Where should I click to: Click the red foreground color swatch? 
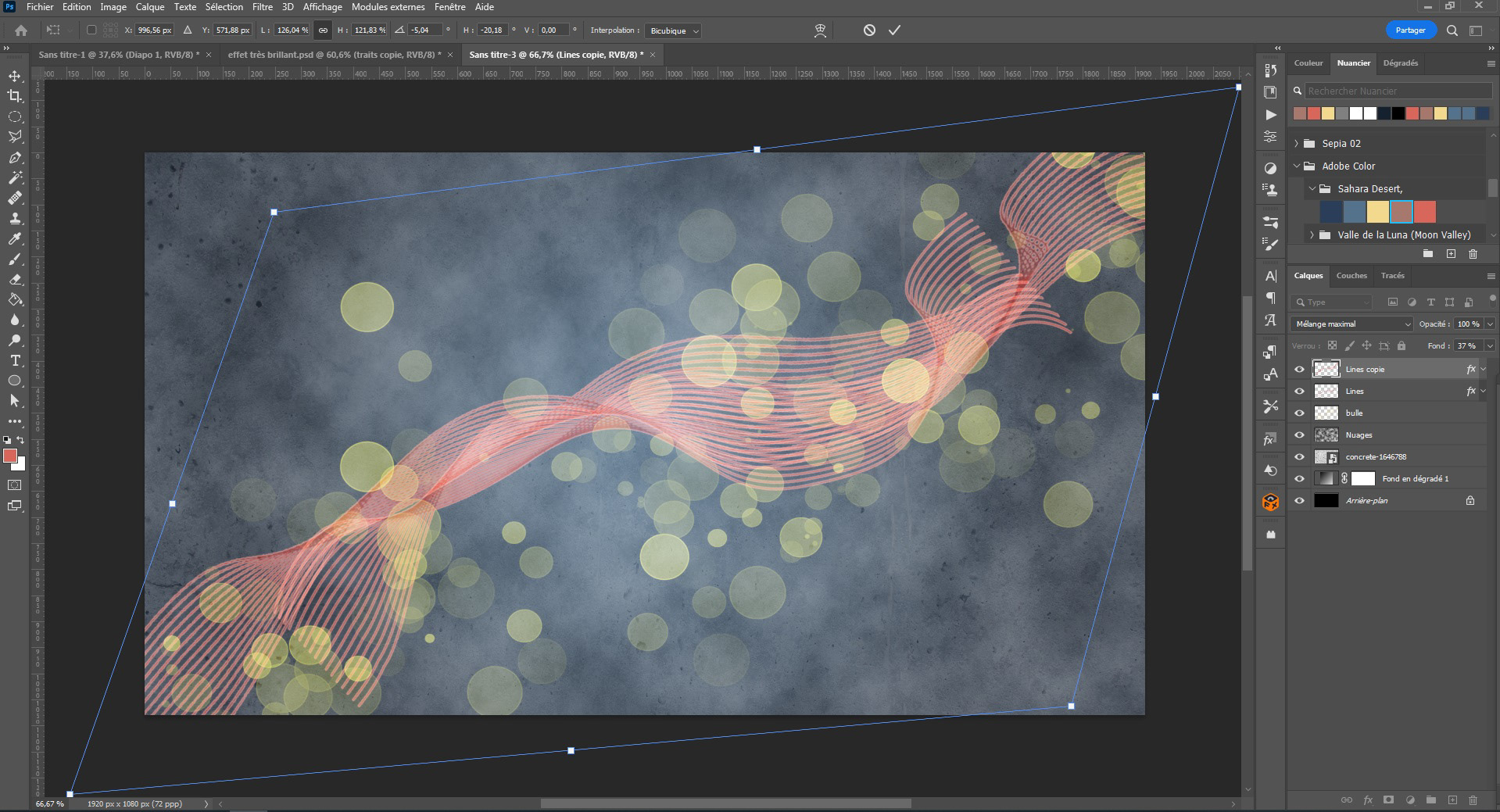tap(10, 456)
